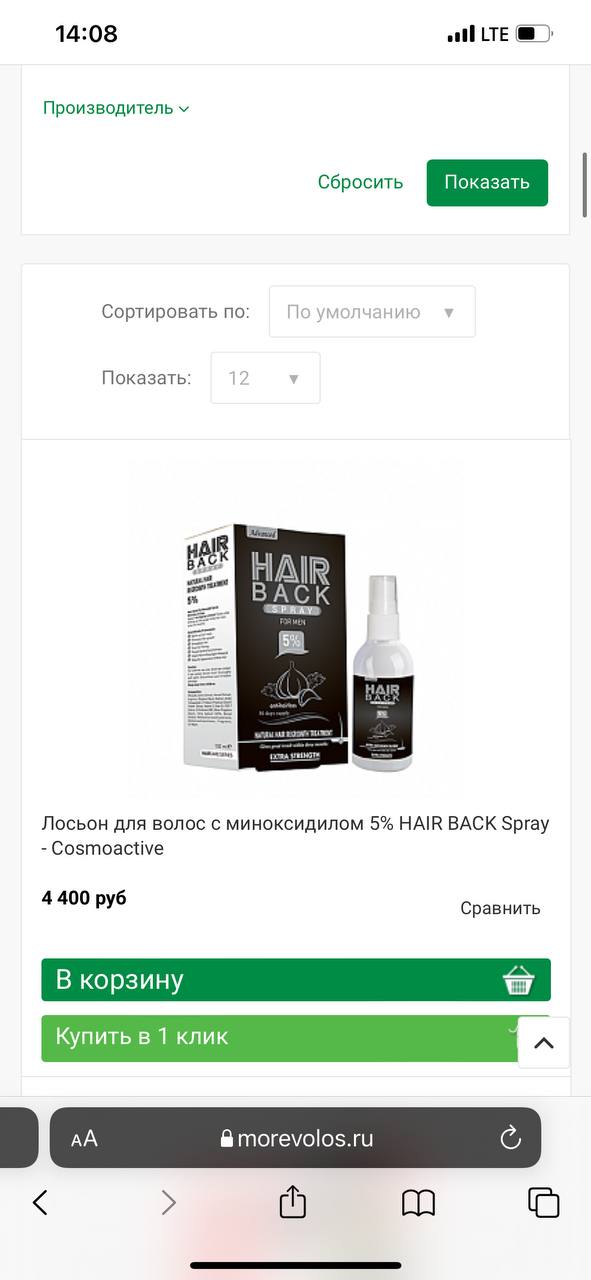The image size is (591, 1280).
Task: Open the Safari share sheet icon
Action: point(292,1200)
